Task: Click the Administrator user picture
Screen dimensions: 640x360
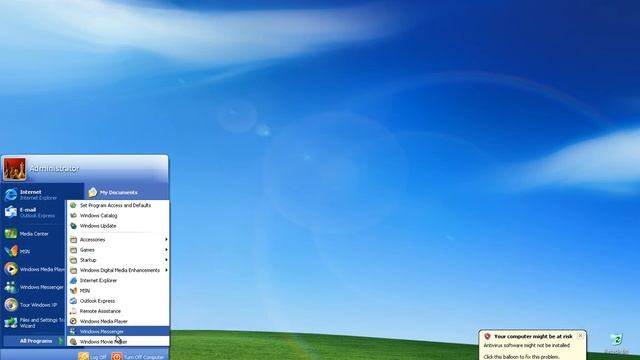Action: [x=14, y=169]
